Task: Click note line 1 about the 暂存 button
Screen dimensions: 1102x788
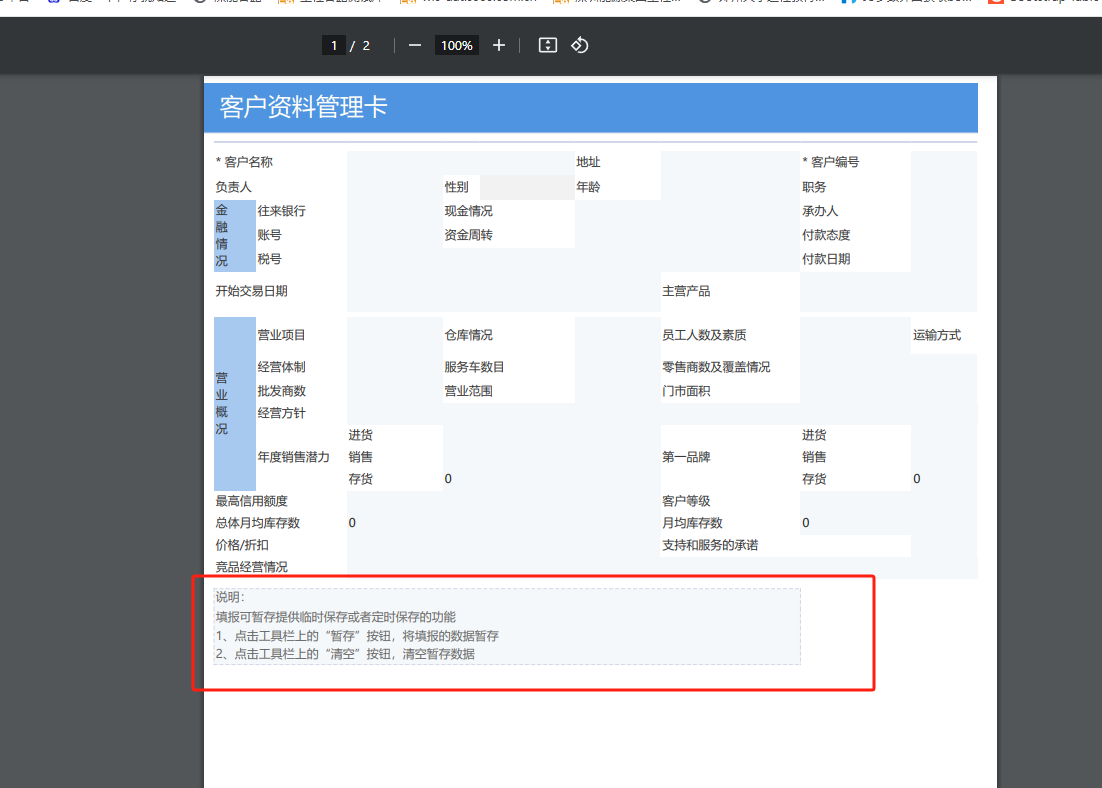Action: point(357,636)
